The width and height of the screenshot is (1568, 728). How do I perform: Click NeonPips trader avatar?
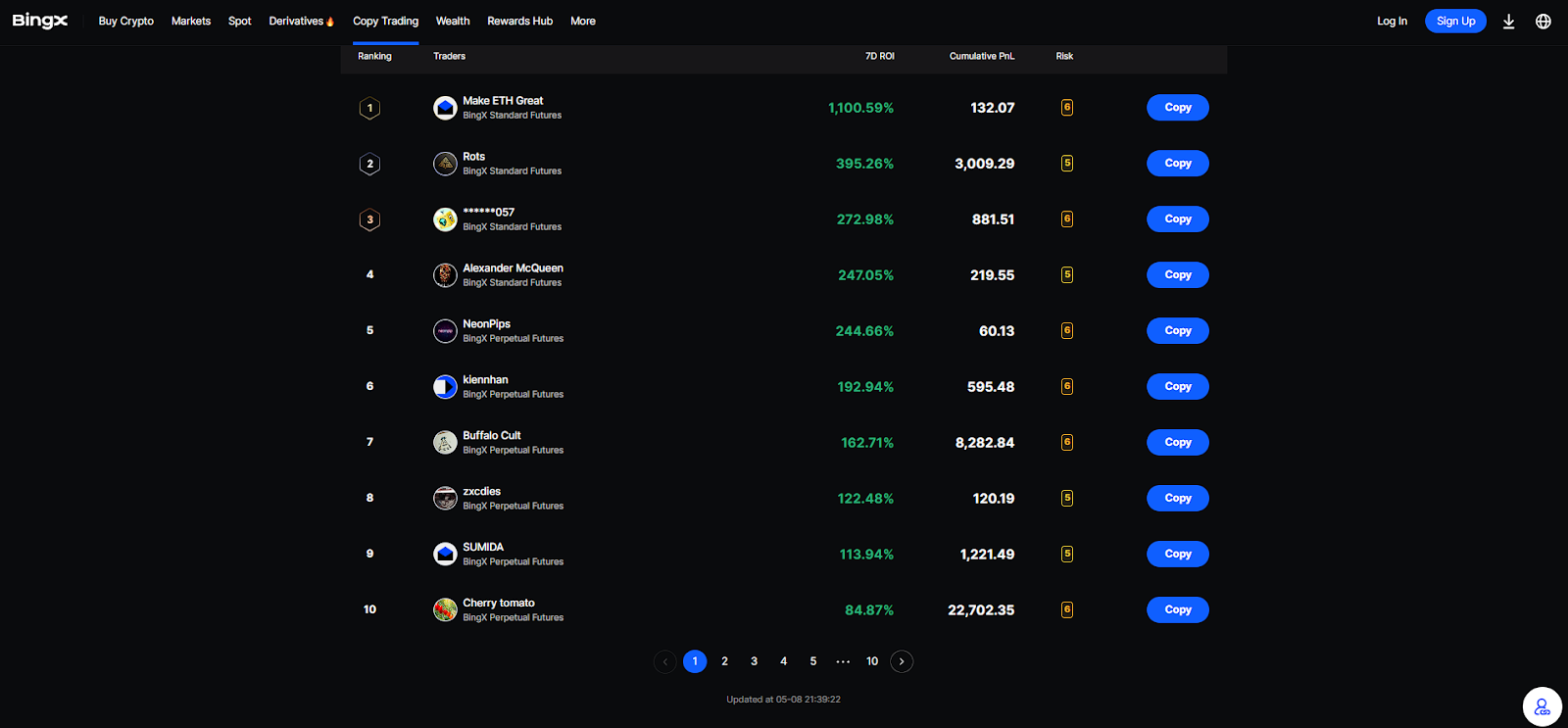tap(445, 331)
